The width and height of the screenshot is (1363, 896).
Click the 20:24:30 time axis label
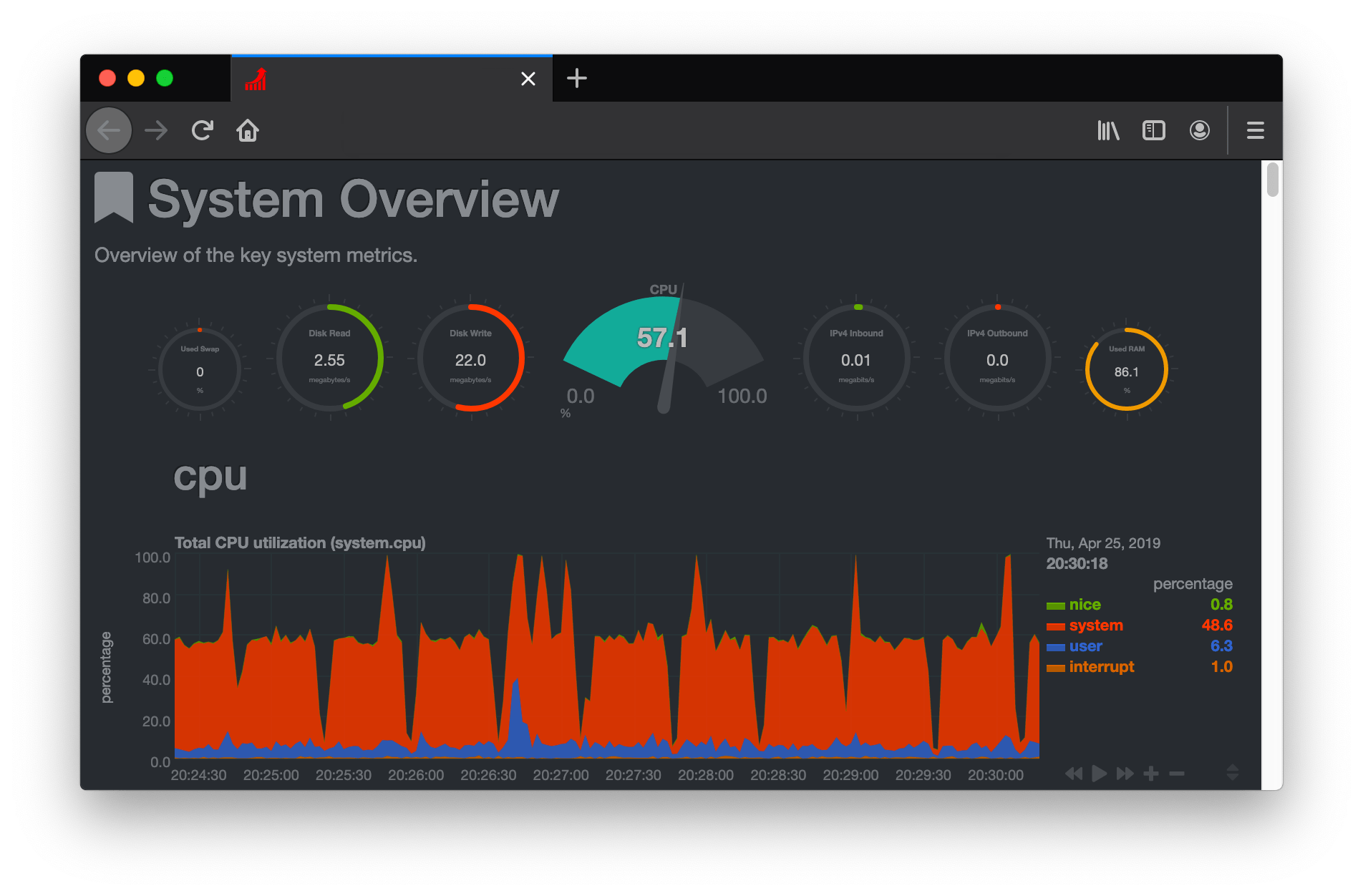pos(198,775)
